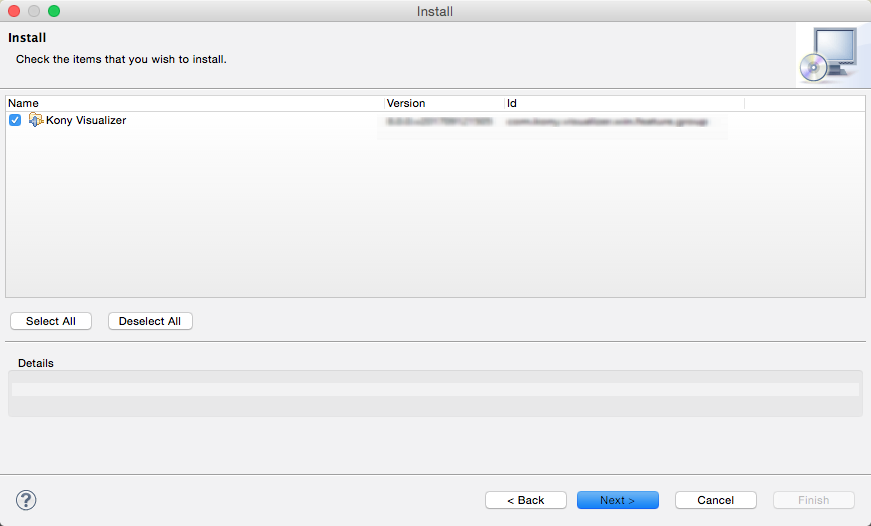
Task: Click the blurred version cell of Kony Visualizer
Action: (439, 121)
